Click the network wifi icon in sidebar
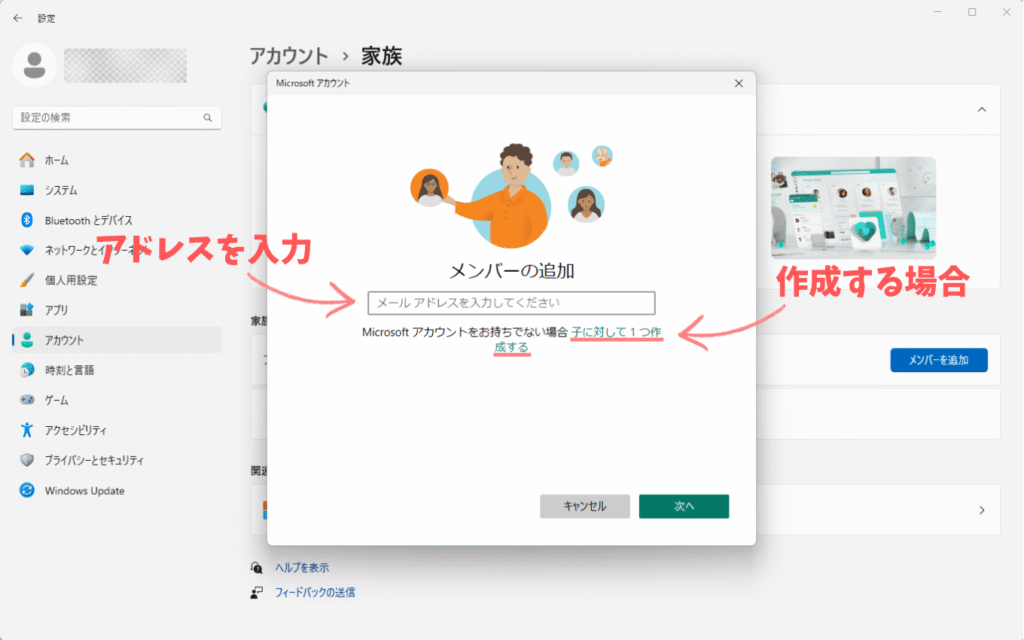The width and height of the screenshot is (1024, 640). [x=27, y=250]
